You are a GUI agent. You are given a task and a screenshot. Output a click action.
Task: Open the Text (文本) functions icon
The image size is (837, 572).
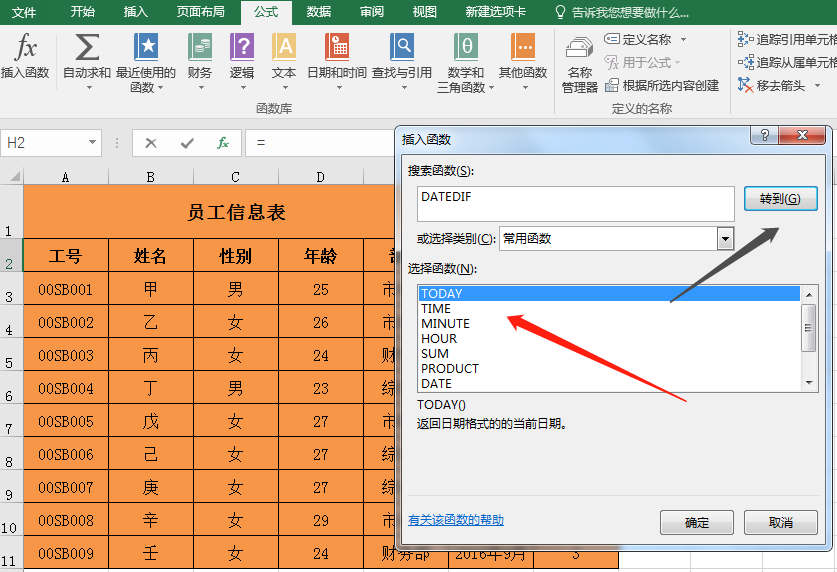pos(284,46)
